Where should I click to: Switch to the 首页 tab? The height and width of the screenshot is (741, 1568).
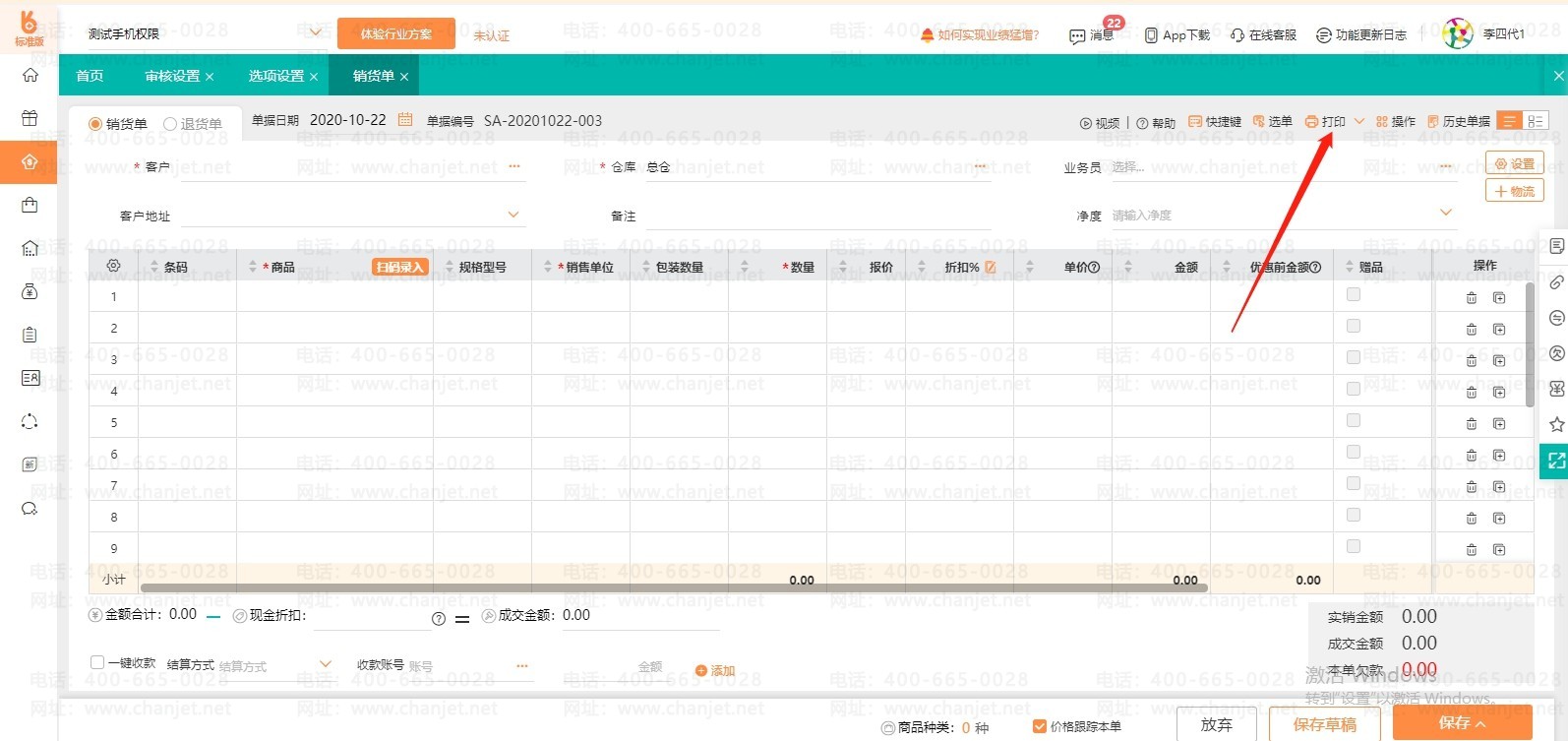[x=90, y=76]
